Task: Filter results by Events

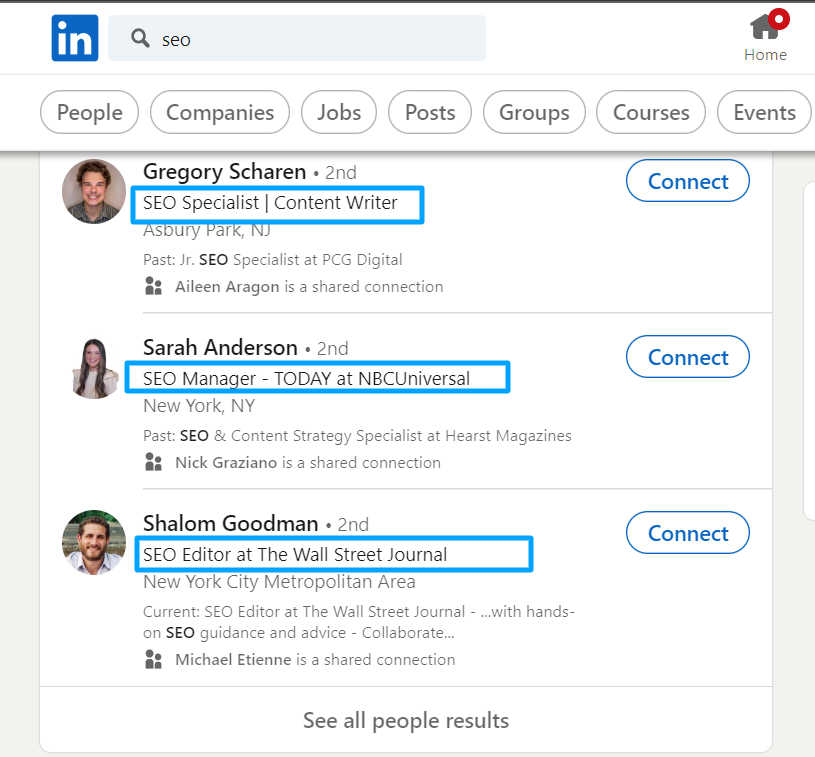Action: (x=764, y=112)
